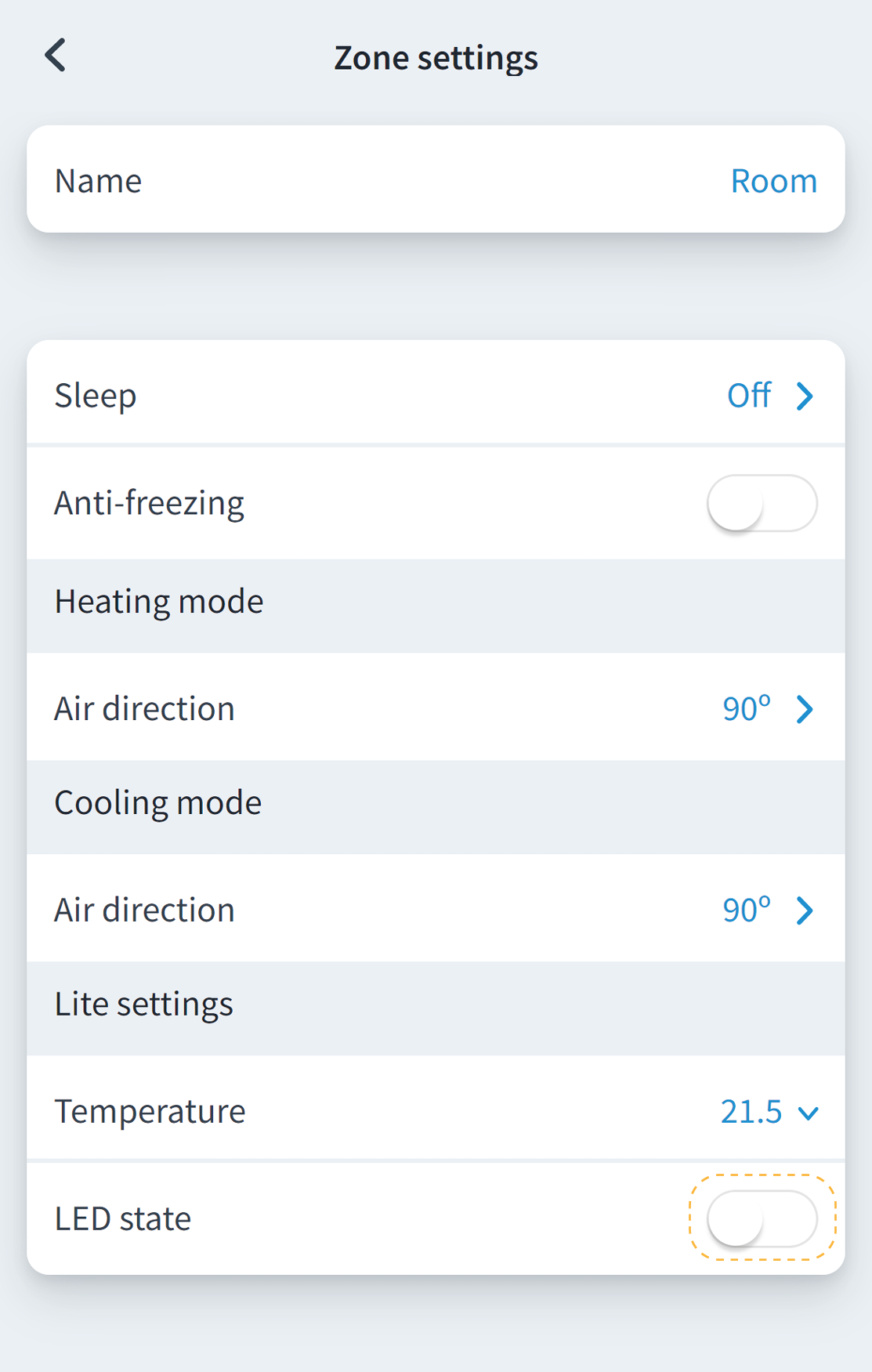This screenshot has width=872, height=1372.
Task: Click the chevron in Heating mode Air direction
Action: pyautogui.click(x=805, y=709)
